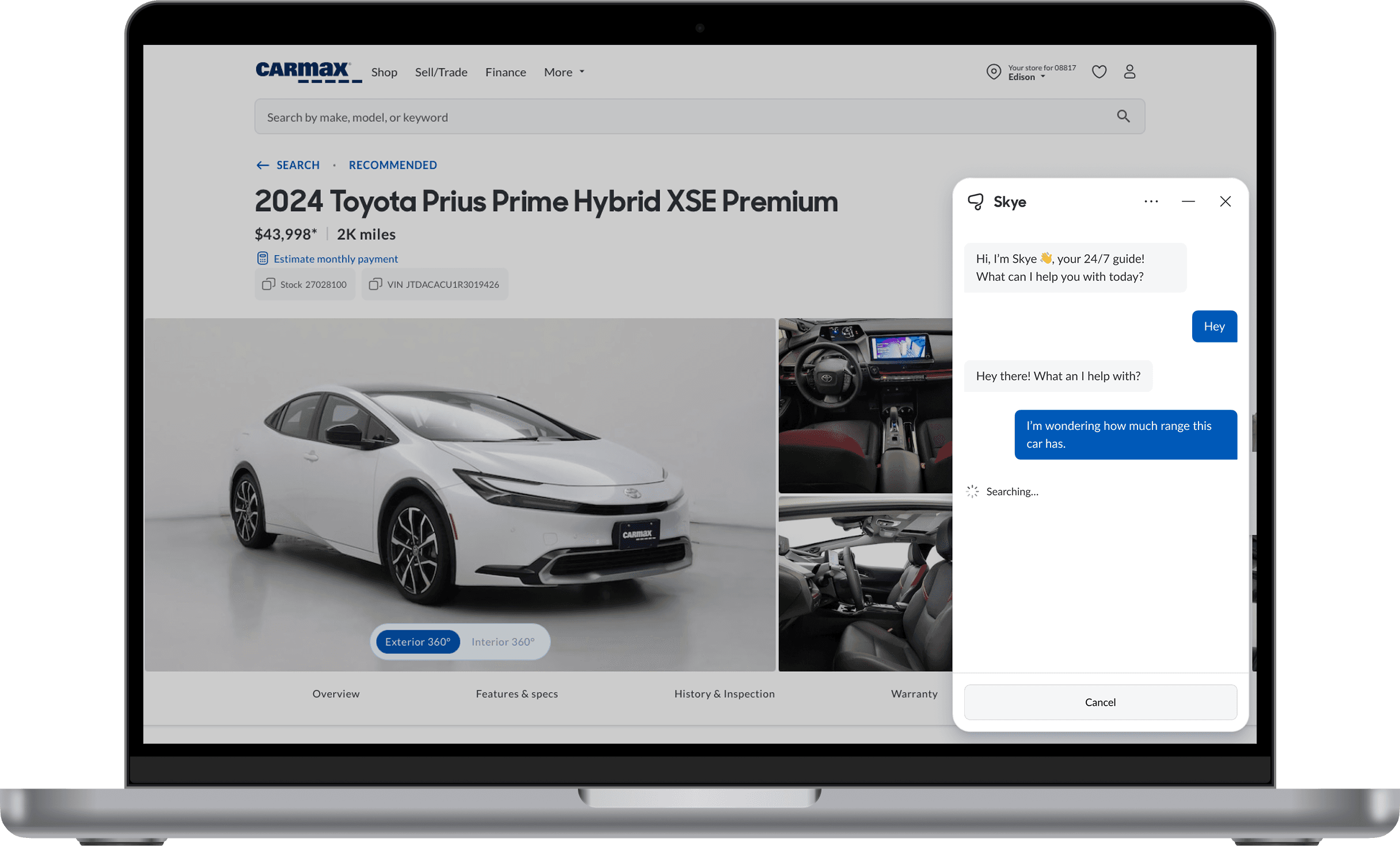Image resolution: width=1400 pixels, height=846 pixels.
Task: Open the main white Prius exterior photo
Action: (x=460, y=494)
